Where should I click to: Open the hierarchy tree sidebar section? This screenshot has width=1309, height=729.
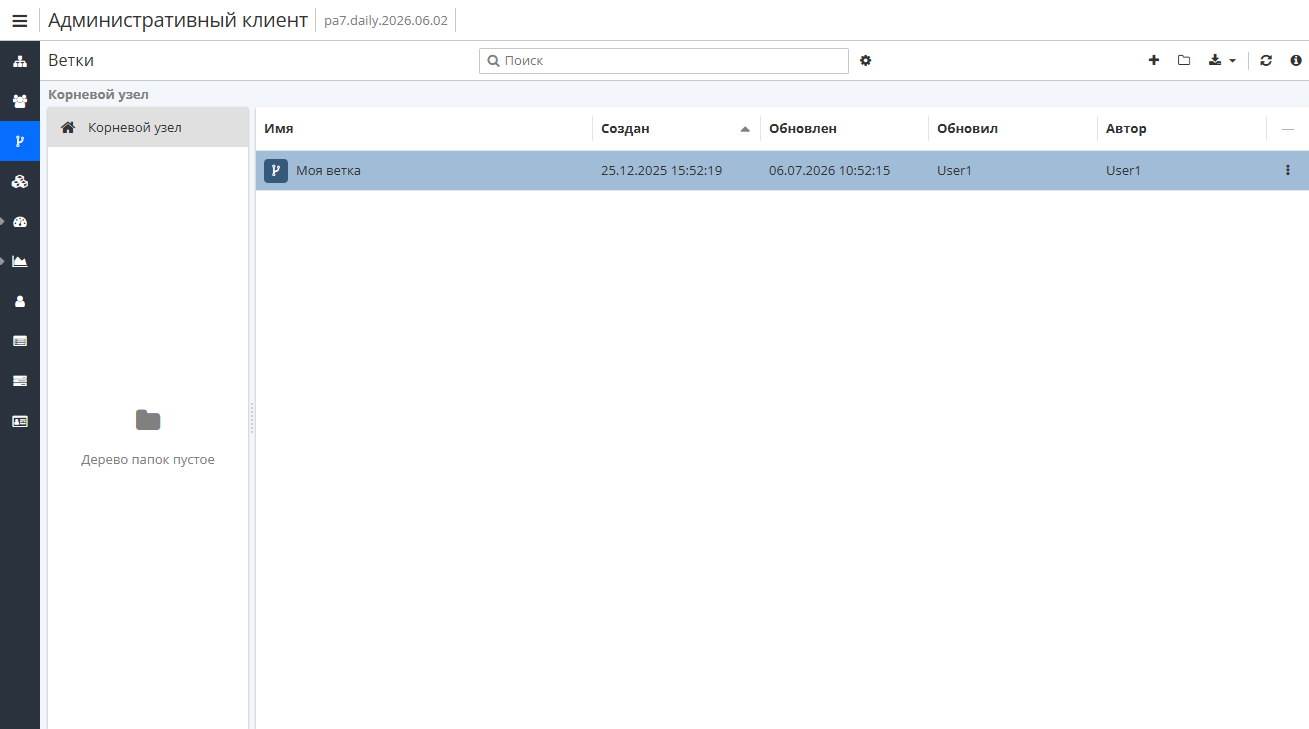tap(20, 61)
